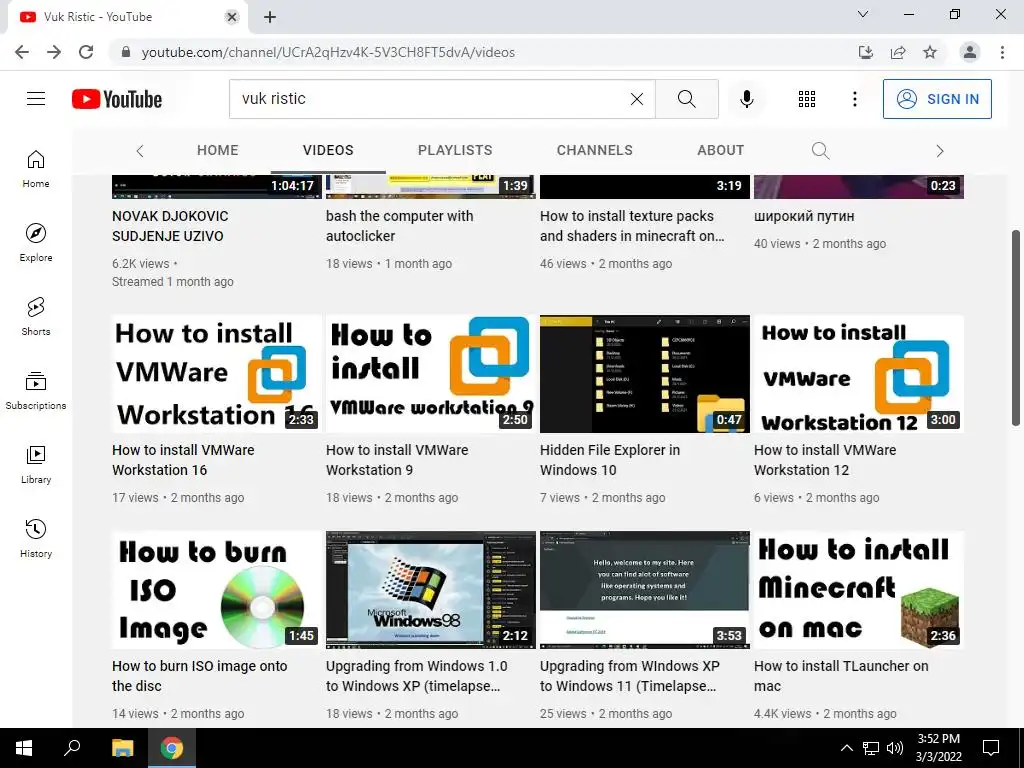Open the 'NOVAK DJOKOVIC SUDJENJE UZIVO' title
Viewport: 1024px width, 768px height.
click(170, 226)
